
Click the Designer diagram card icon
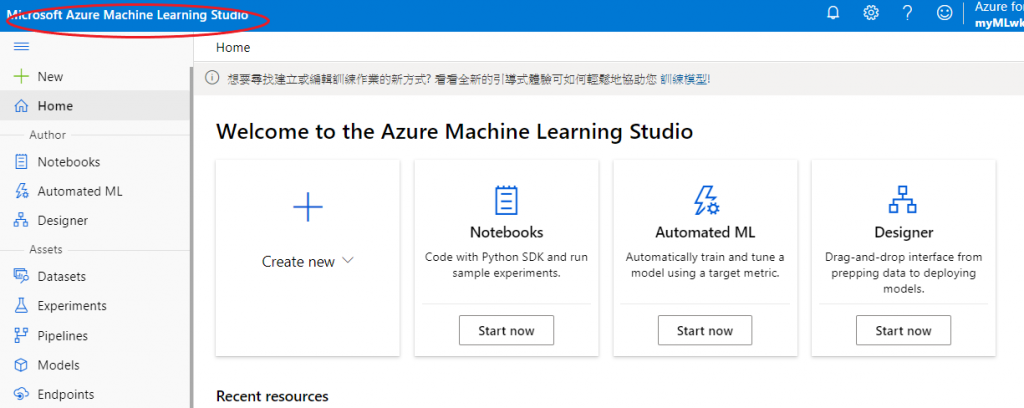click(903, 200)
